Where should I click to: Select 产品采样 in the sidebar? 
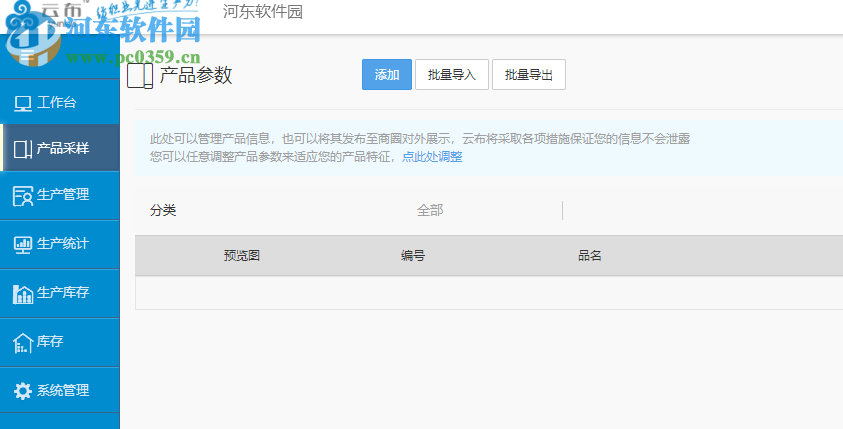[60, 148]
